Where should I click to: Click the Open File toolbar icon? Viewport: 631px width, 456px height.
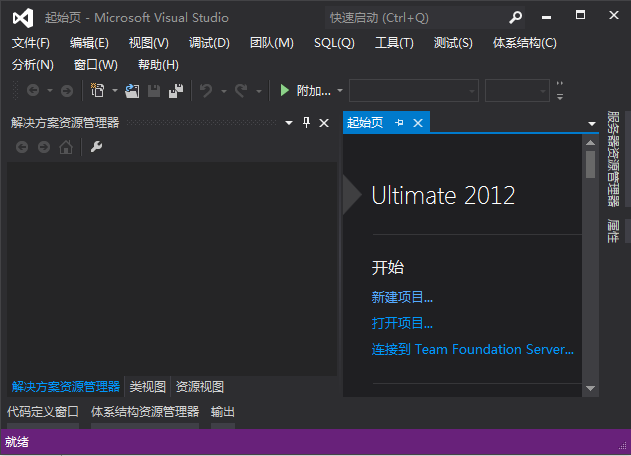coord(132,91)
